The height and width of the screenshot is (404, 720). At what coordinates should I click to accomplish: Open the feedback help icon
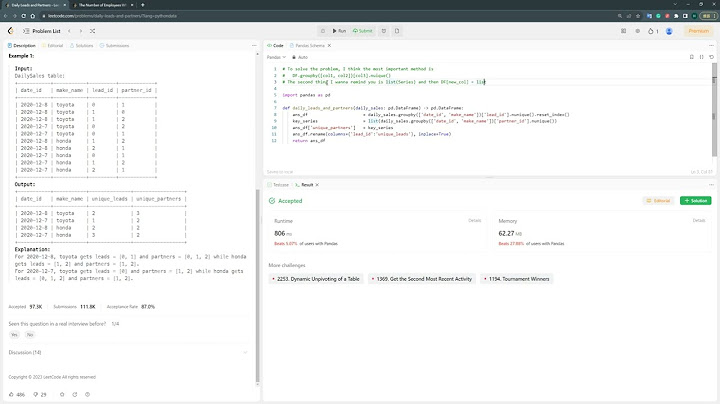point(88,394)
